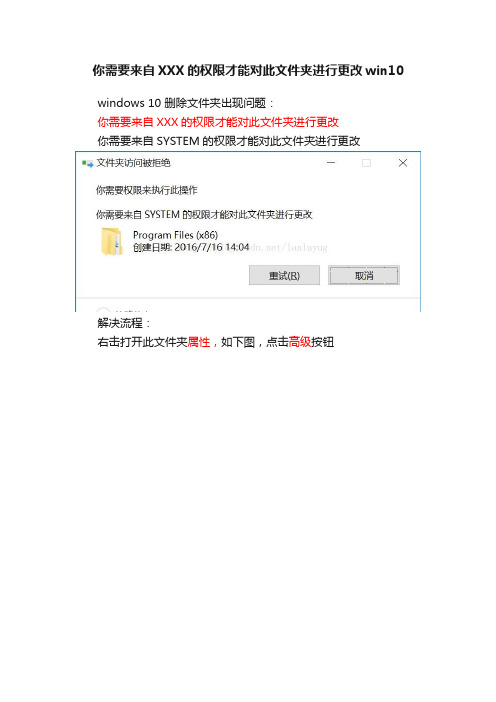Click the greyed-out maximize box in dialog

367,163
